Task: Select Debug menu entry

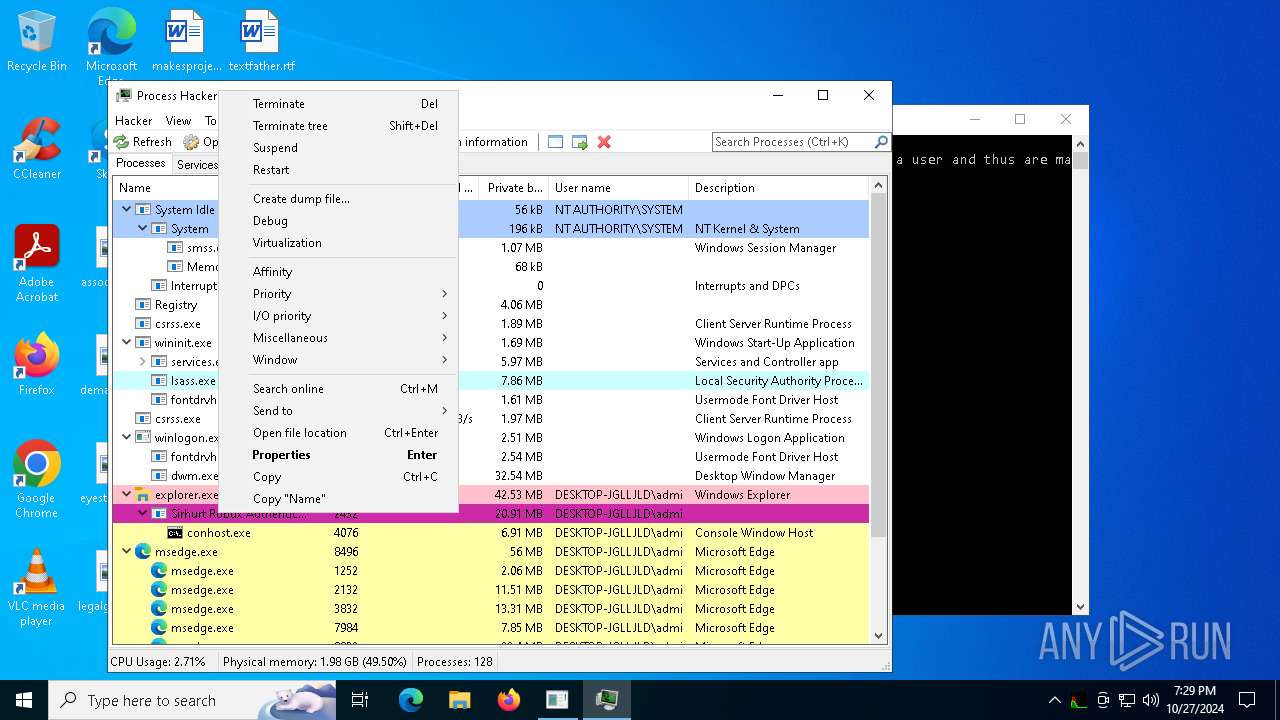Action: pyautogui.click(x=338, y=221)
